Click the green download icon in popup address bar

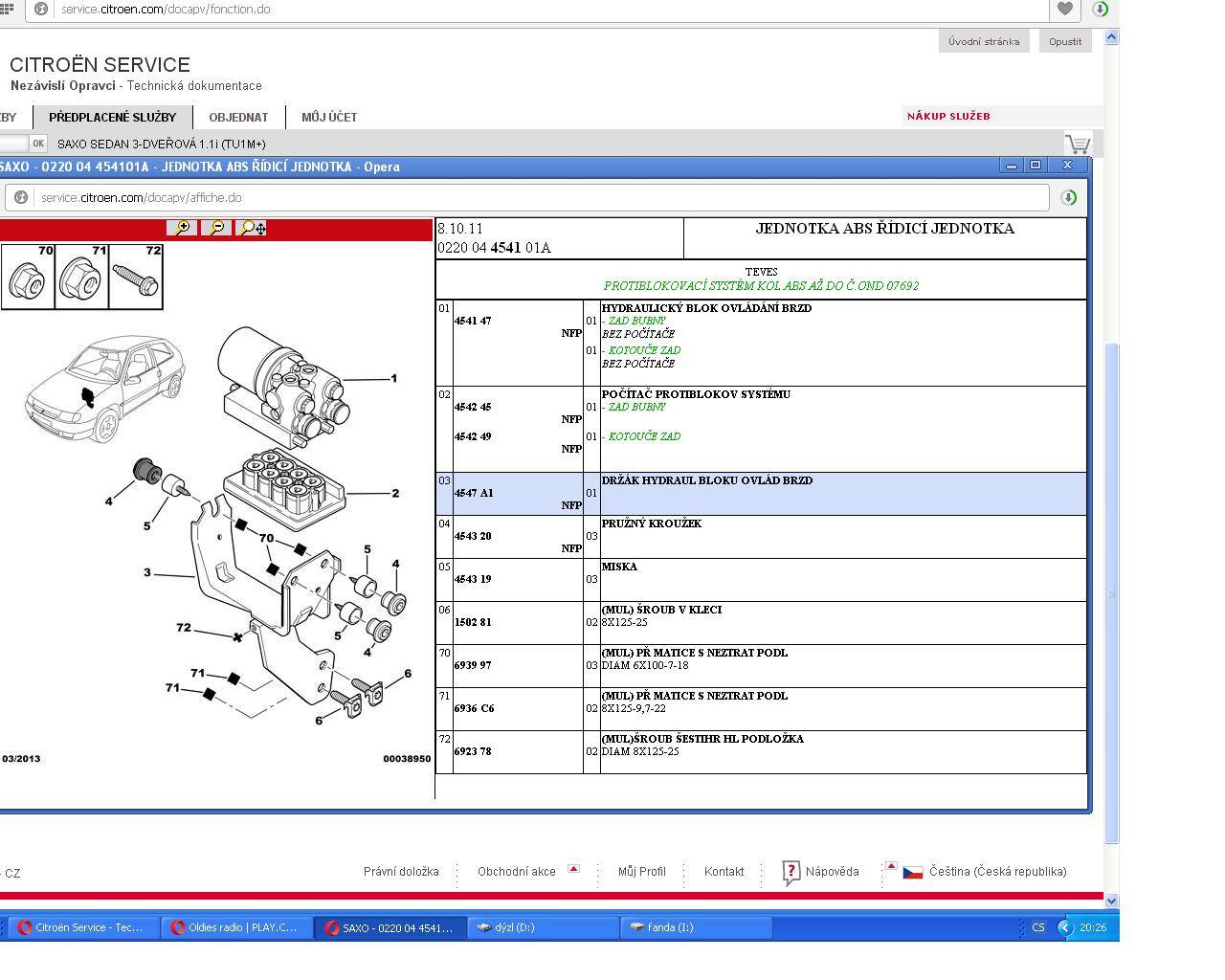[x=1069, y=197]
